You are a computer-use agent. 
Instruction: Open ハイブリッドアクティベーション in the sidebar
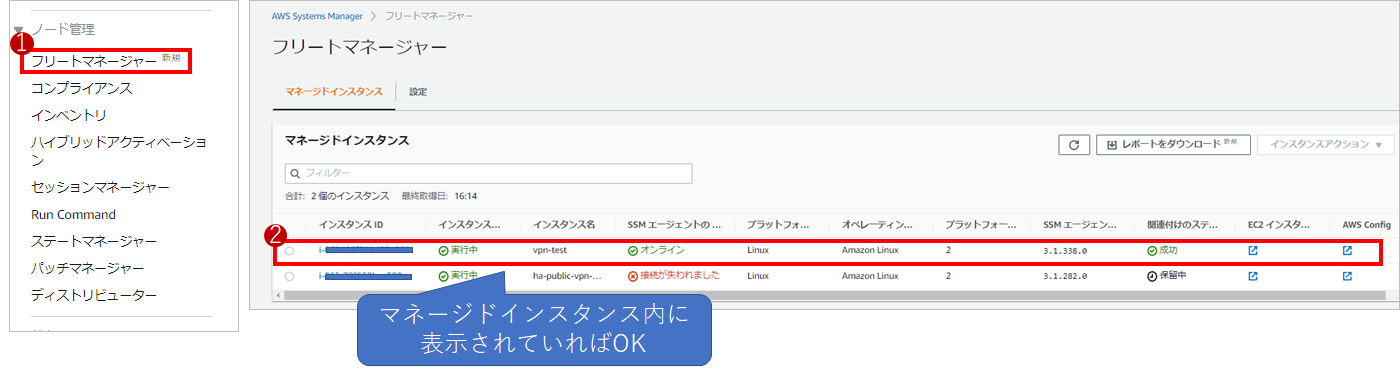tap(119, 150)
